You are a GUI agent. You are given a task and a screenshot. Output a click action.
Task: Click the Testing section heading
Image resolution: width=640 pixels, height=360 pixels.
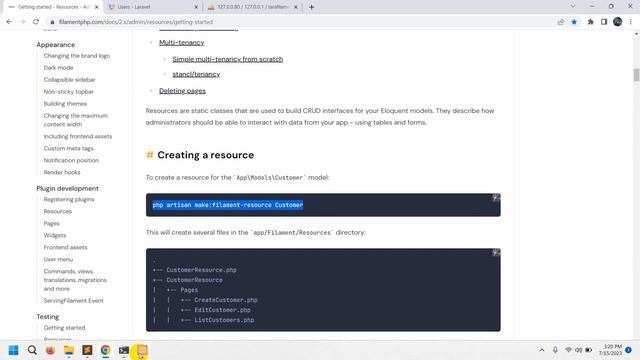coord(48,317)
